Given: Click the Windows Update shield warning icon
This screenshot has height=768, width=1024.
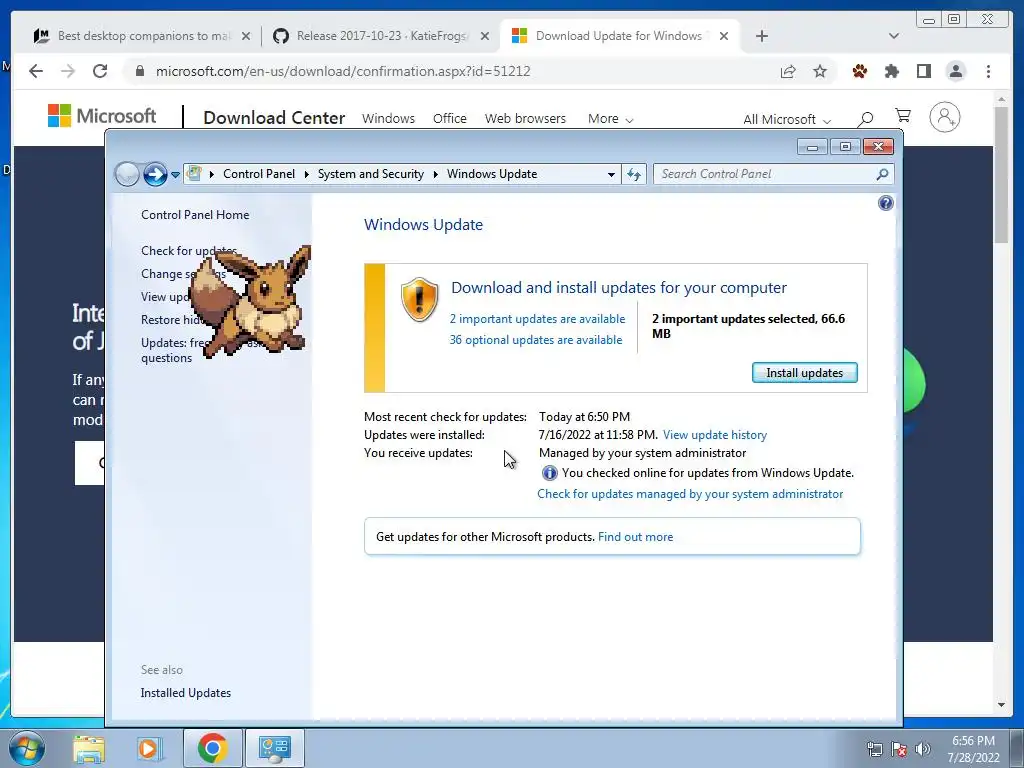Looking at the screenshot, I should click(x=419, y=300).
